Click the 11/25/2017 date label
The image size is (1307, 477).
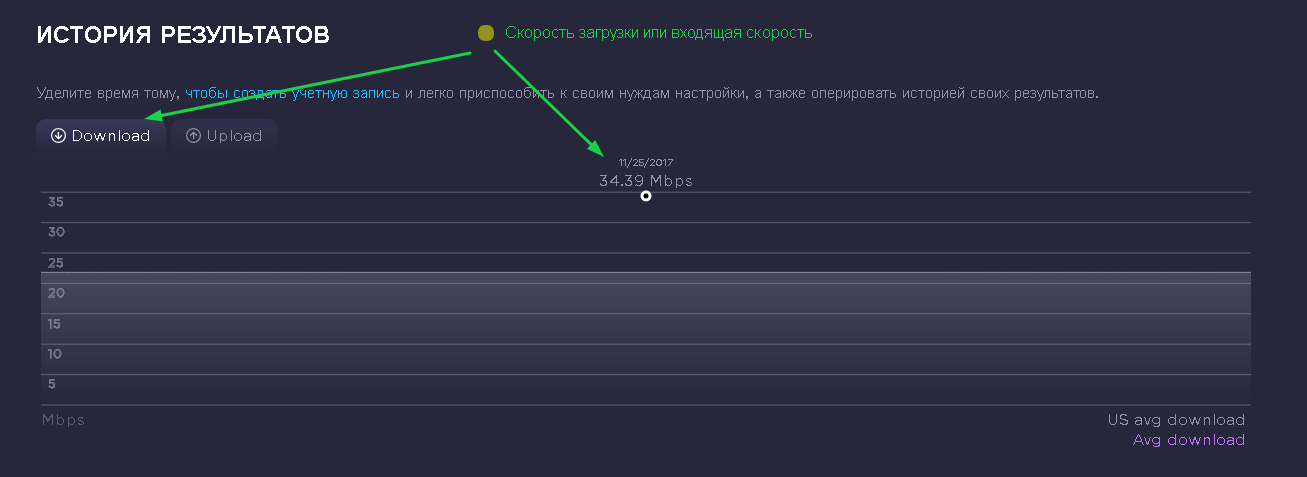[x=646, y=162]
